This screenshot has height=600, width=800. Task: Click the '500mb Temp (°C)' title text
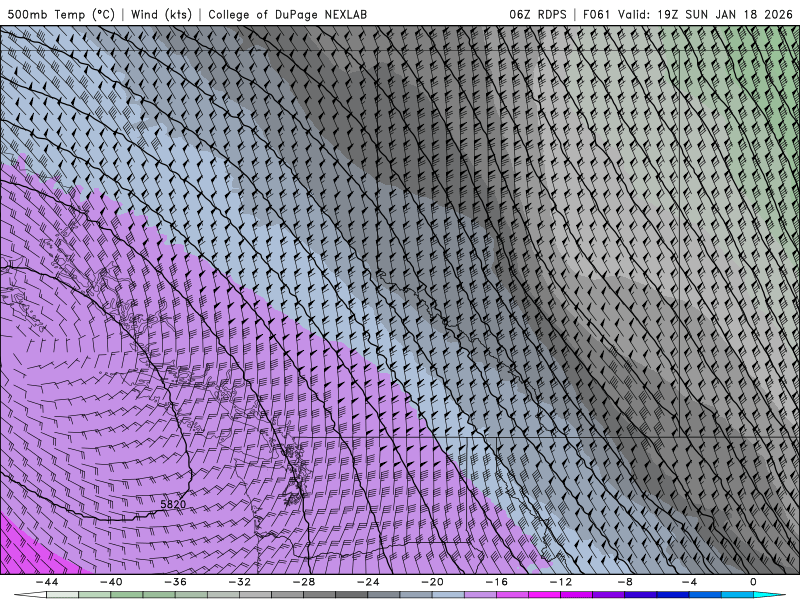point(61,14)
